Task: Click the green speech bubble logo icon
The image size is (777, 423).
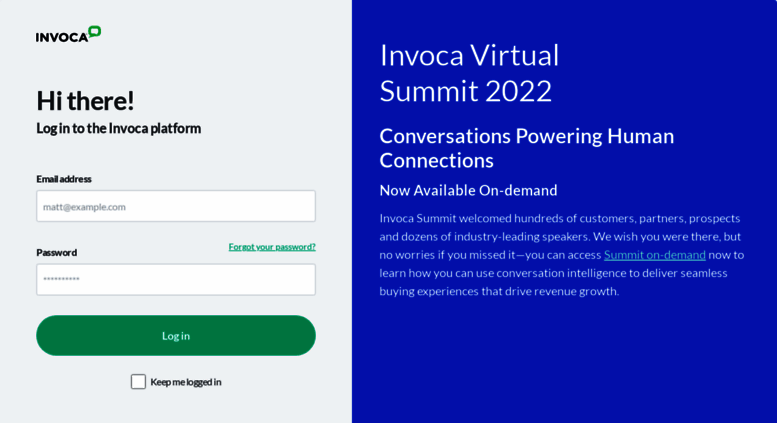Action: (x=95, y=32)
